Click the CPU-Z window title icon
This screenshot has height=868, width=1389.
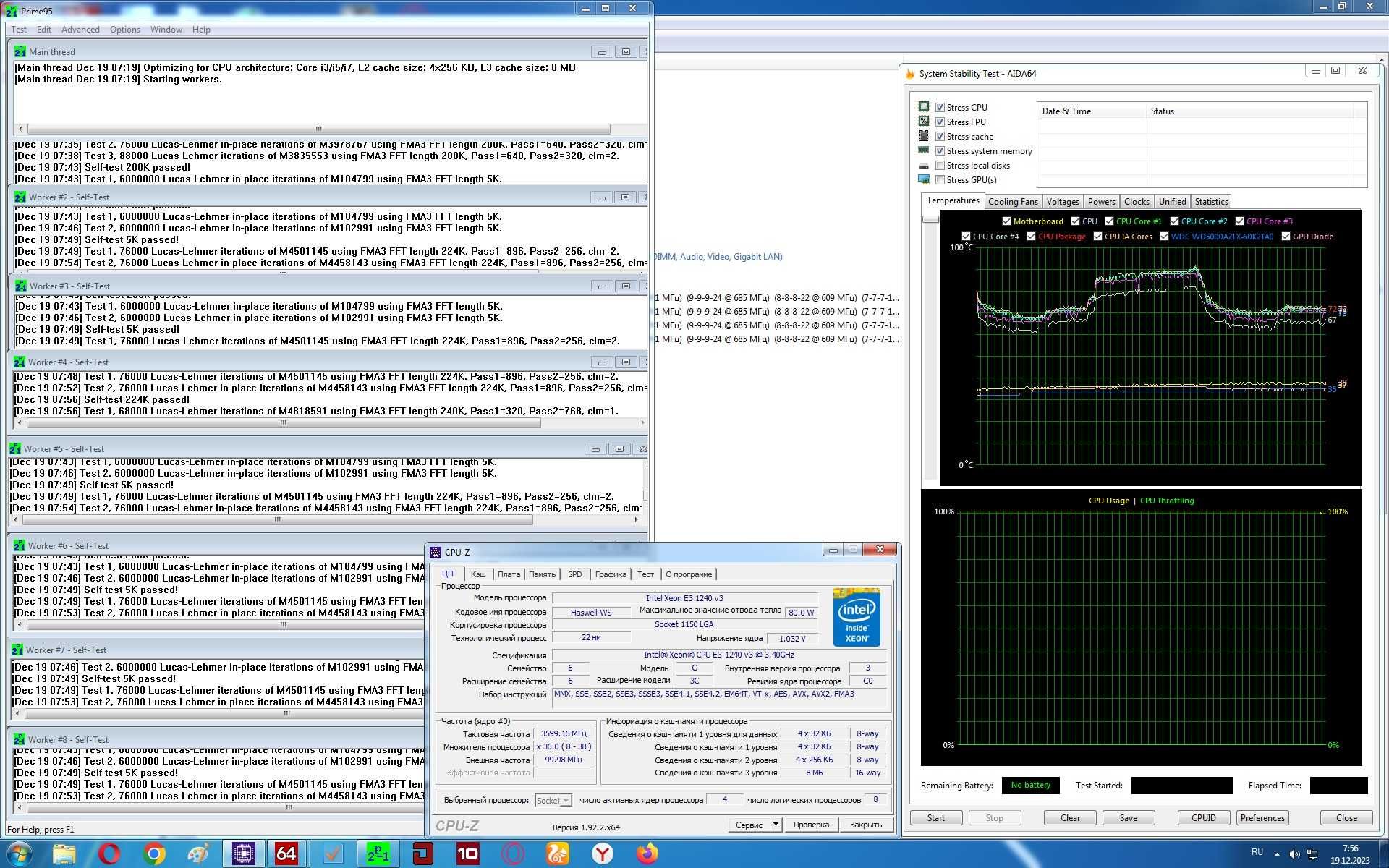click(436, 553)
